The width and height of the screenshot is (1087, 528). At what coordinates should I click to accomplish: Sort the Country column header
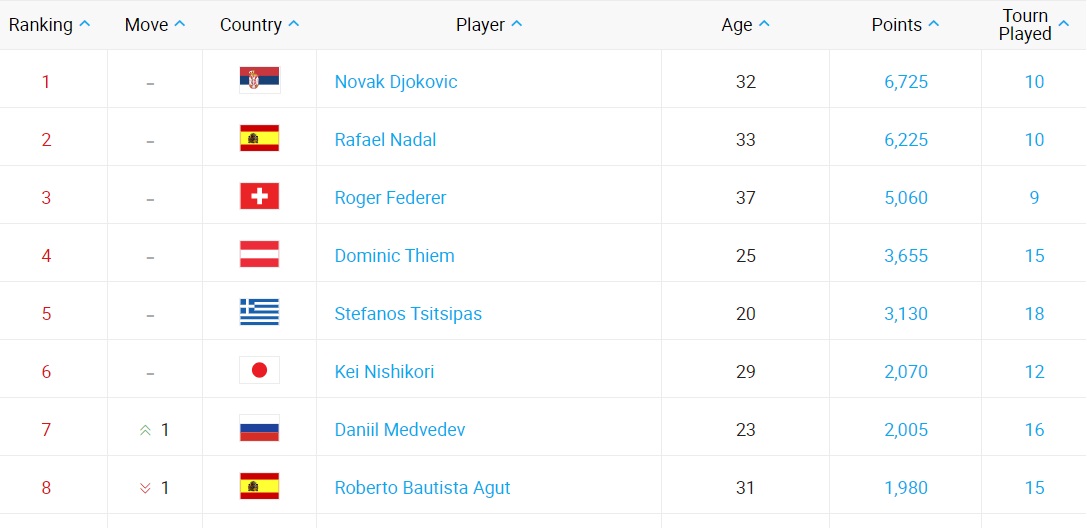(259, 25)
